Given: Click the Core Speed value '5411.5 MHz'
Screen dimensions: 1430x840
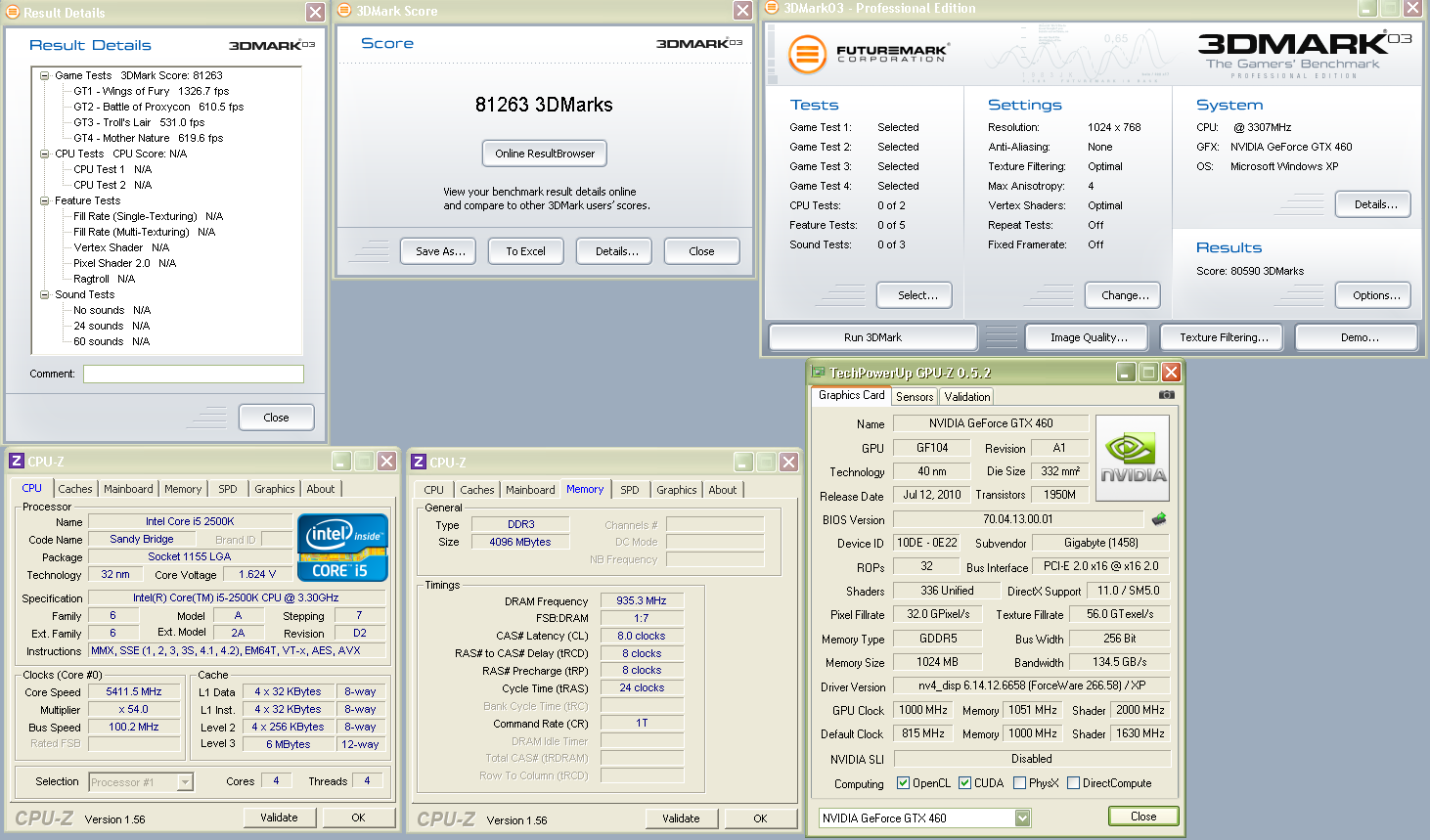Looking at the screenshot, I should (x=134, y=691).
